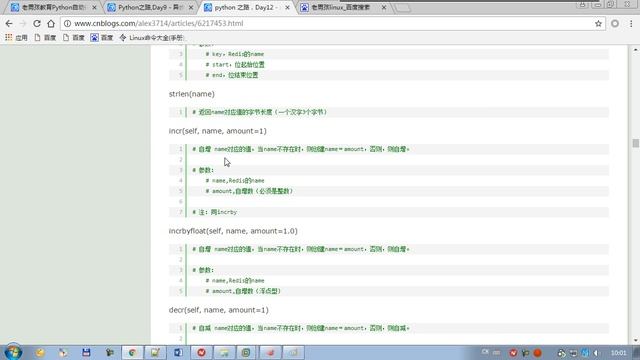Click the '# amount' line in the incr block

coord(249,191)
